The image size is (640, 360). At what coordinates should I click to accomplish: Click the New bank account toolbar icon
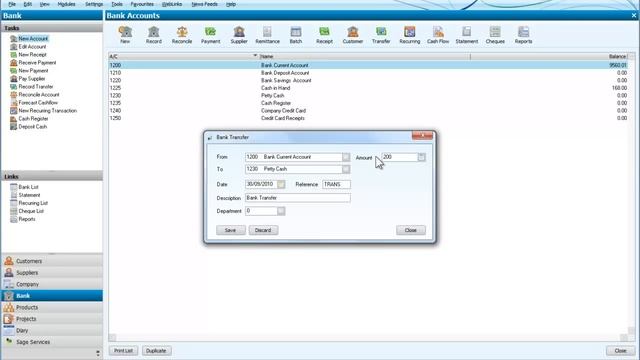[125, 35]
